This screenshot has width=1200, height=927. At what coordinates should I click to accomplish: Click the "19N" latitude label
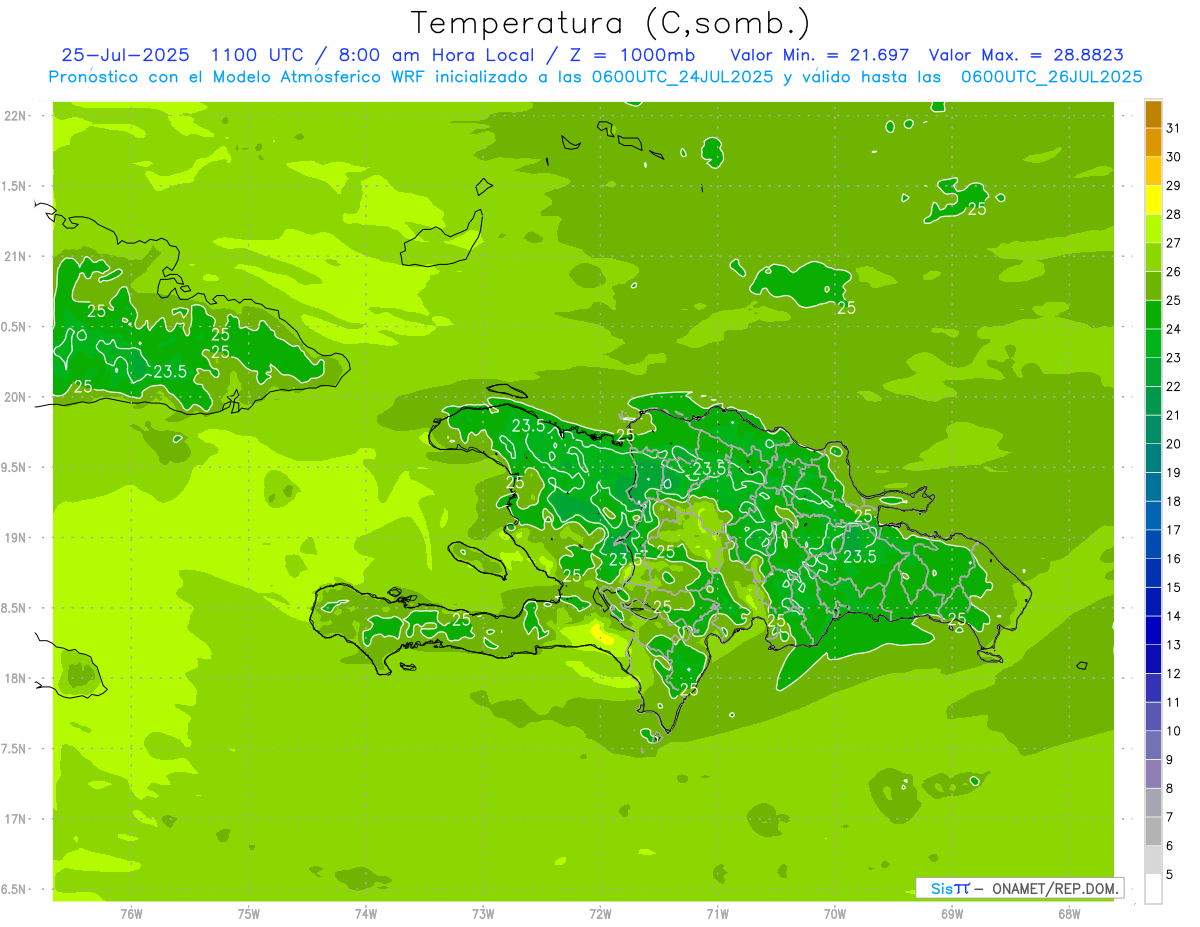click(x=14, y=537)
